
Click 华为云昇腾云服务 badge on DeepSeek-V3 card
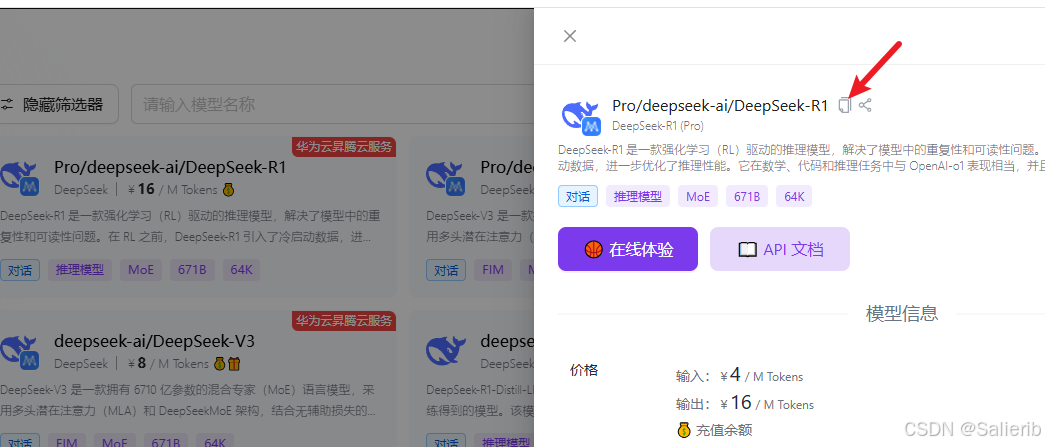[344, 321]
